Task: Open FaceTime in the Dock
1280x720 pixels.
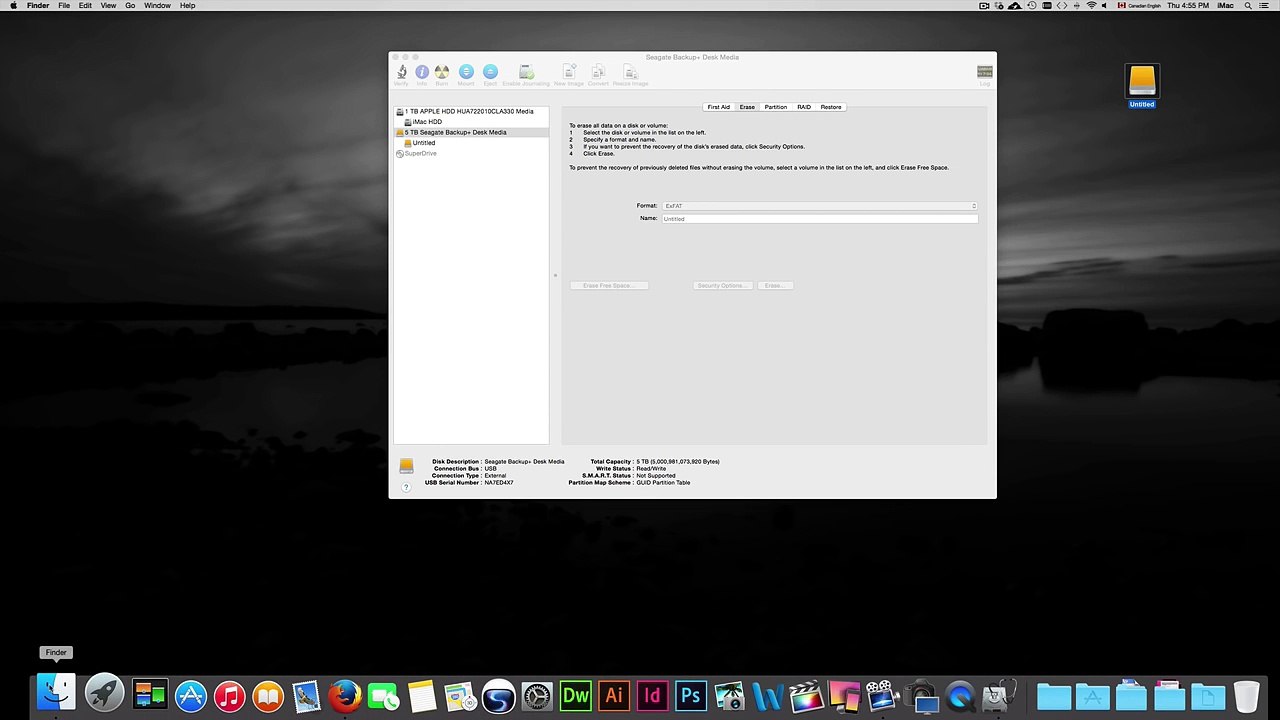Action: (383, 695)
